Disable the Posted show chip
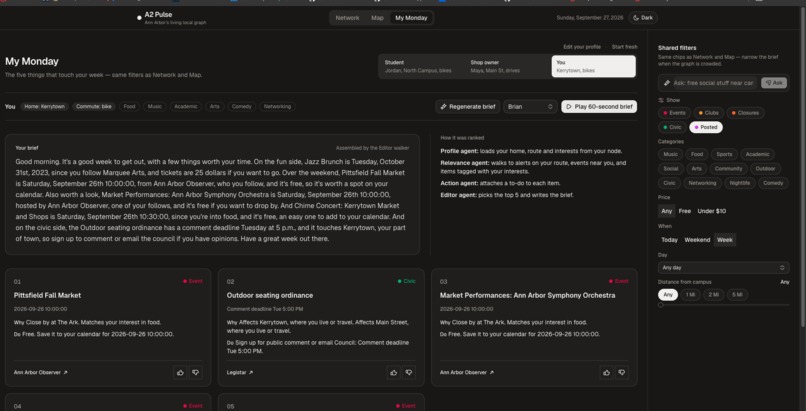This screenshot has height=411, width=806. coord(705,127)
